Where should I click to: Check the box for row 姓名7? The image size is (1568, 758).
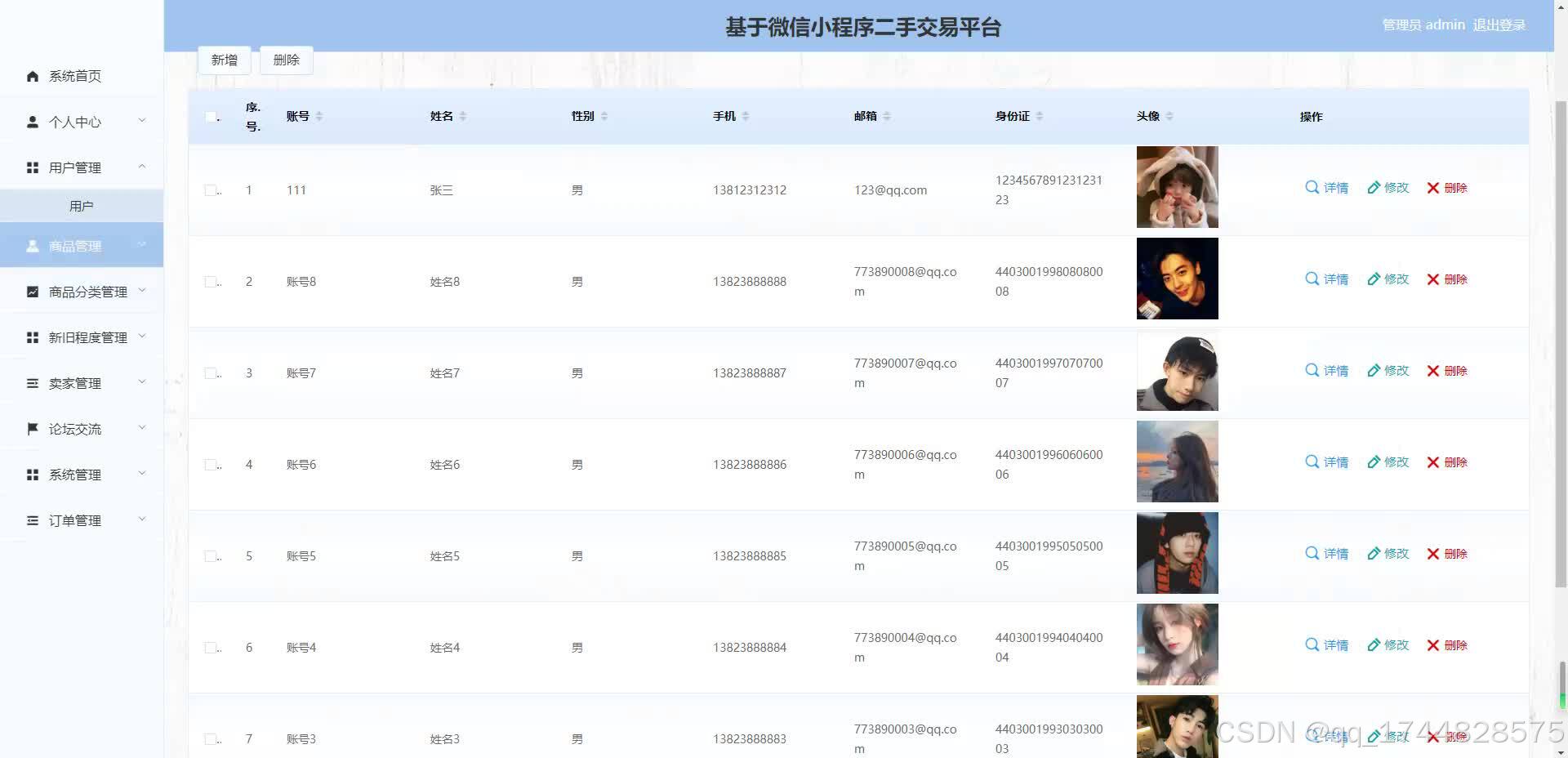click(x=211, y=373)
